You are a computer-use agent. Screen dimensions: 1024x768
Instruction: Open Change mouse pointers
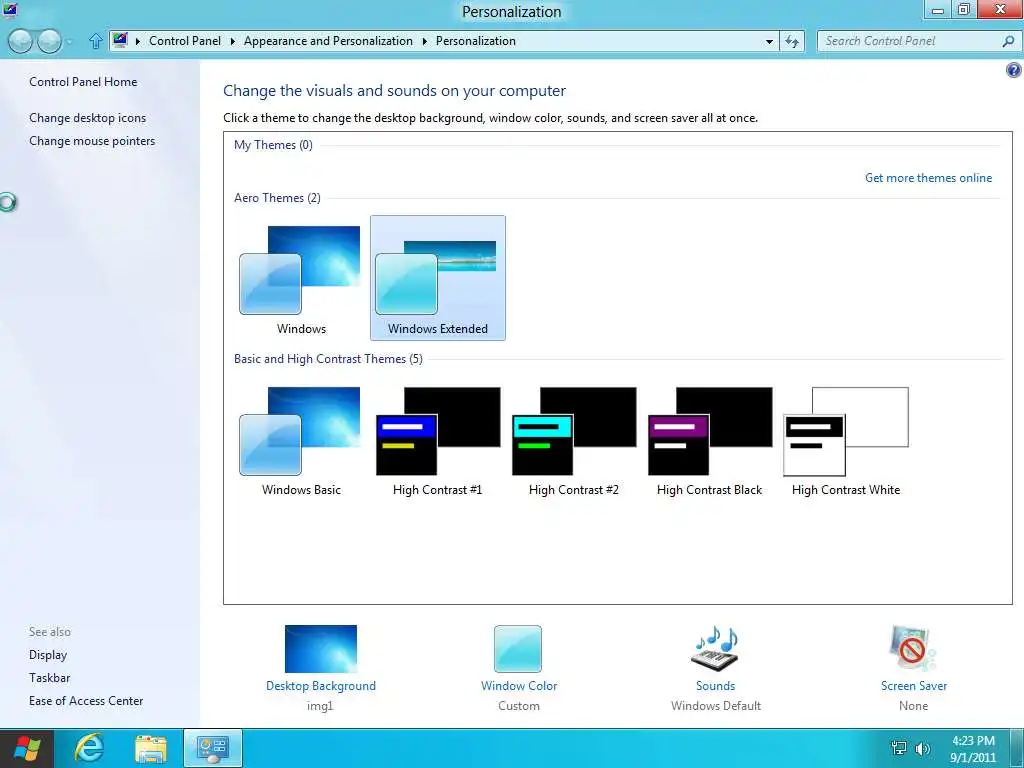coord(92,141)
